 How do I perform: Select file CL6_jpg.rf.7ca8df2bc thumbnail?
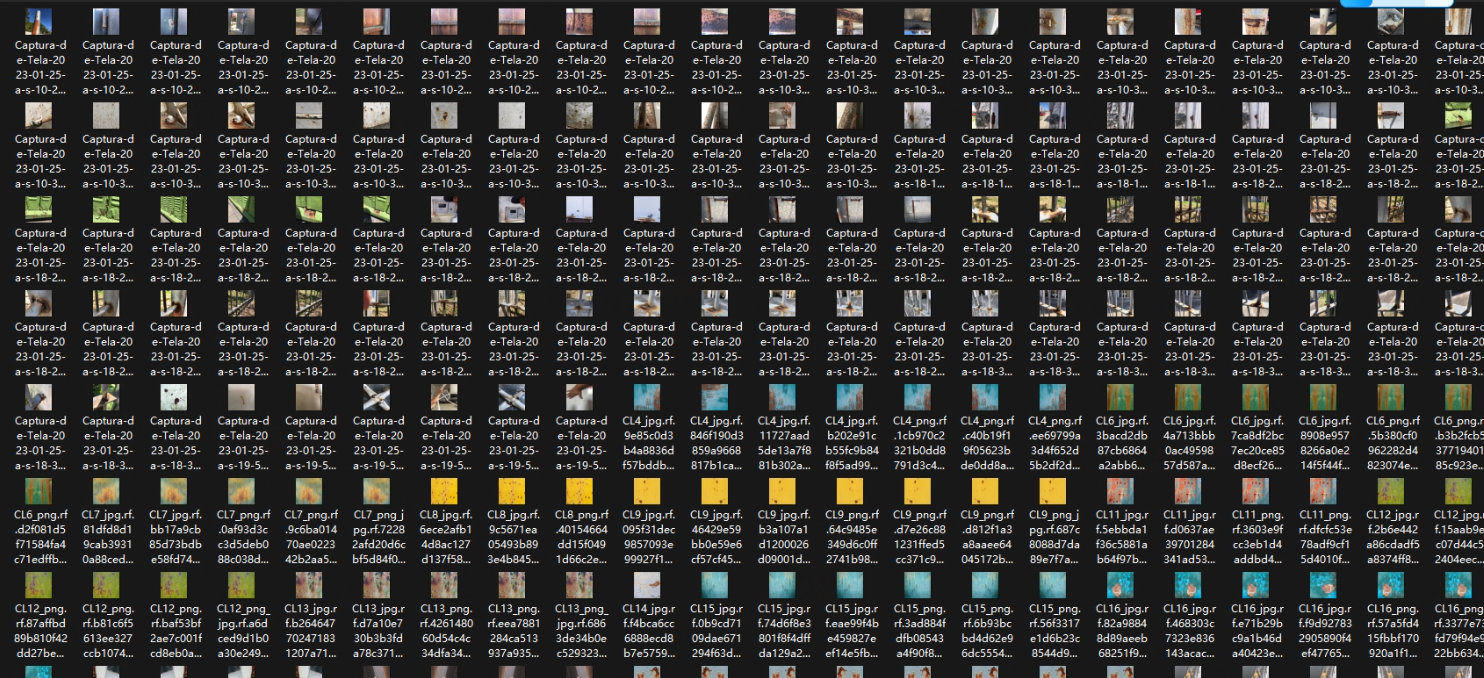tap(1257, 397)
